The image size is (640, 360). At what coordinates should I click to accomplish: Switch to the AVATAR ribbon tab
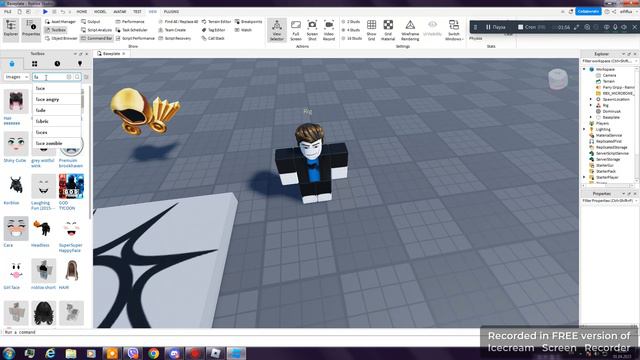click(120, 11)
